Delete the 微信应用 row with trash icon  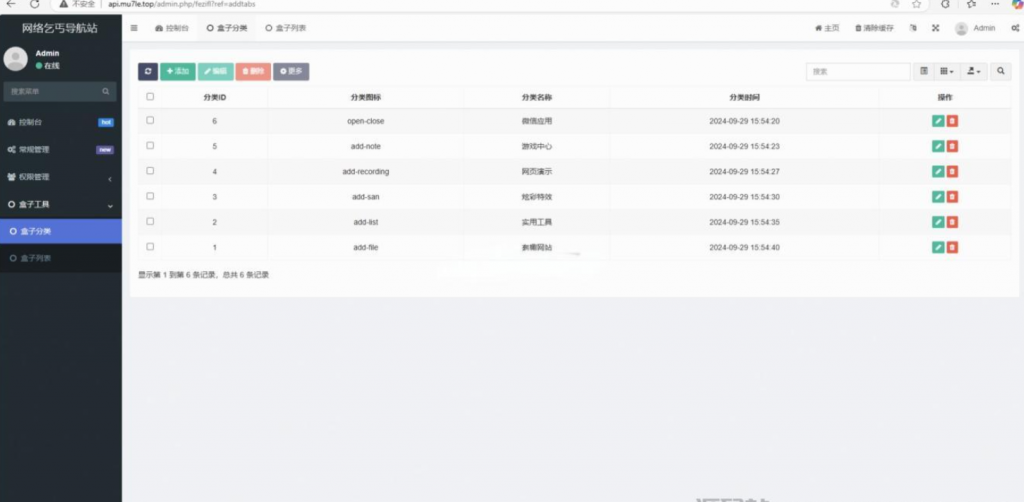tap(952, 121)
